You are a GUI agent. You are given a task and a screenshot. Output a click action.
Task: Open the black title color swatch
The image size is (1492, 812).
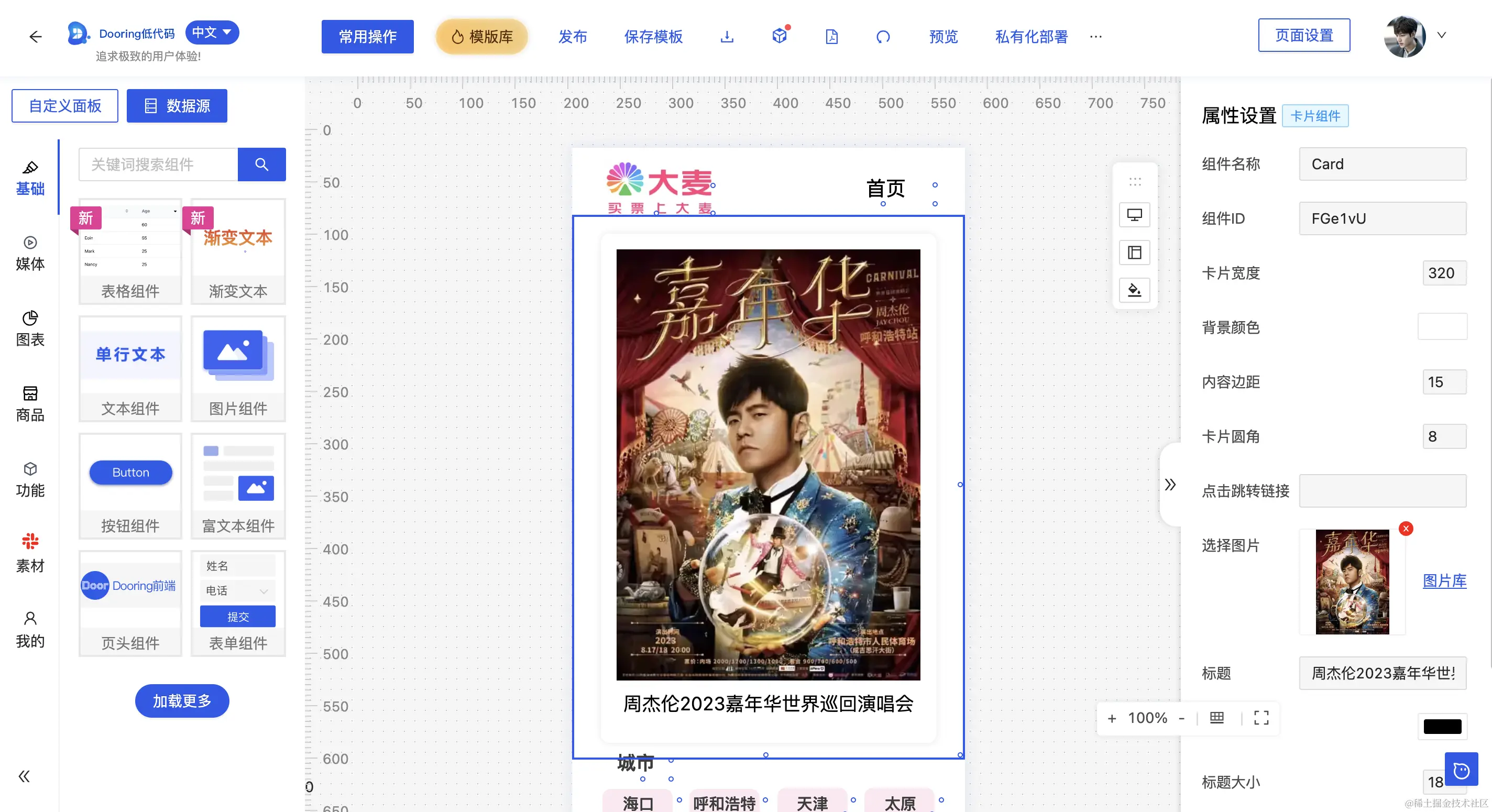1442,726
